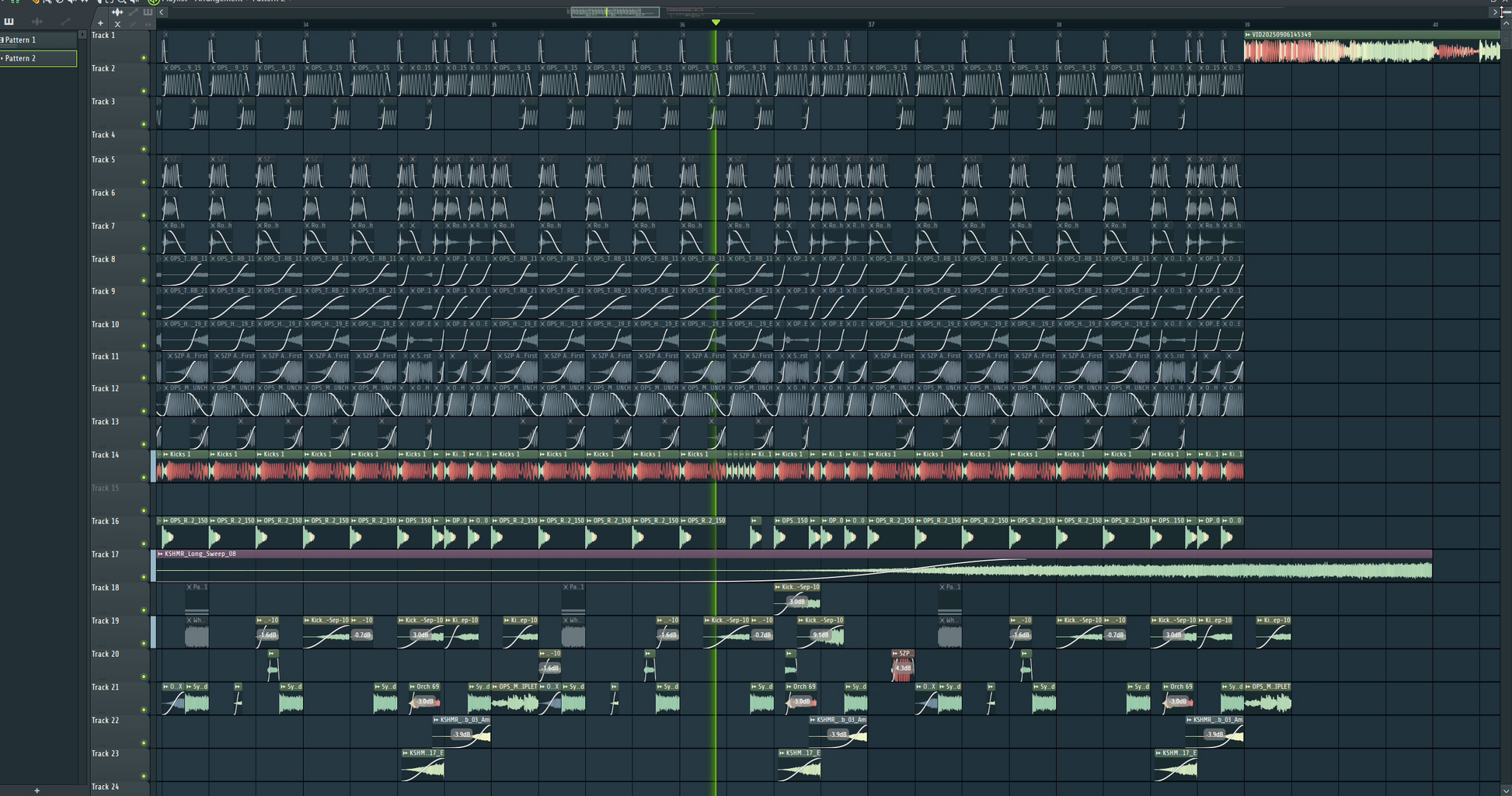Click the audio waveform filter icon in picker
This screenshot has height=796, width=1512.
(37, 22)
